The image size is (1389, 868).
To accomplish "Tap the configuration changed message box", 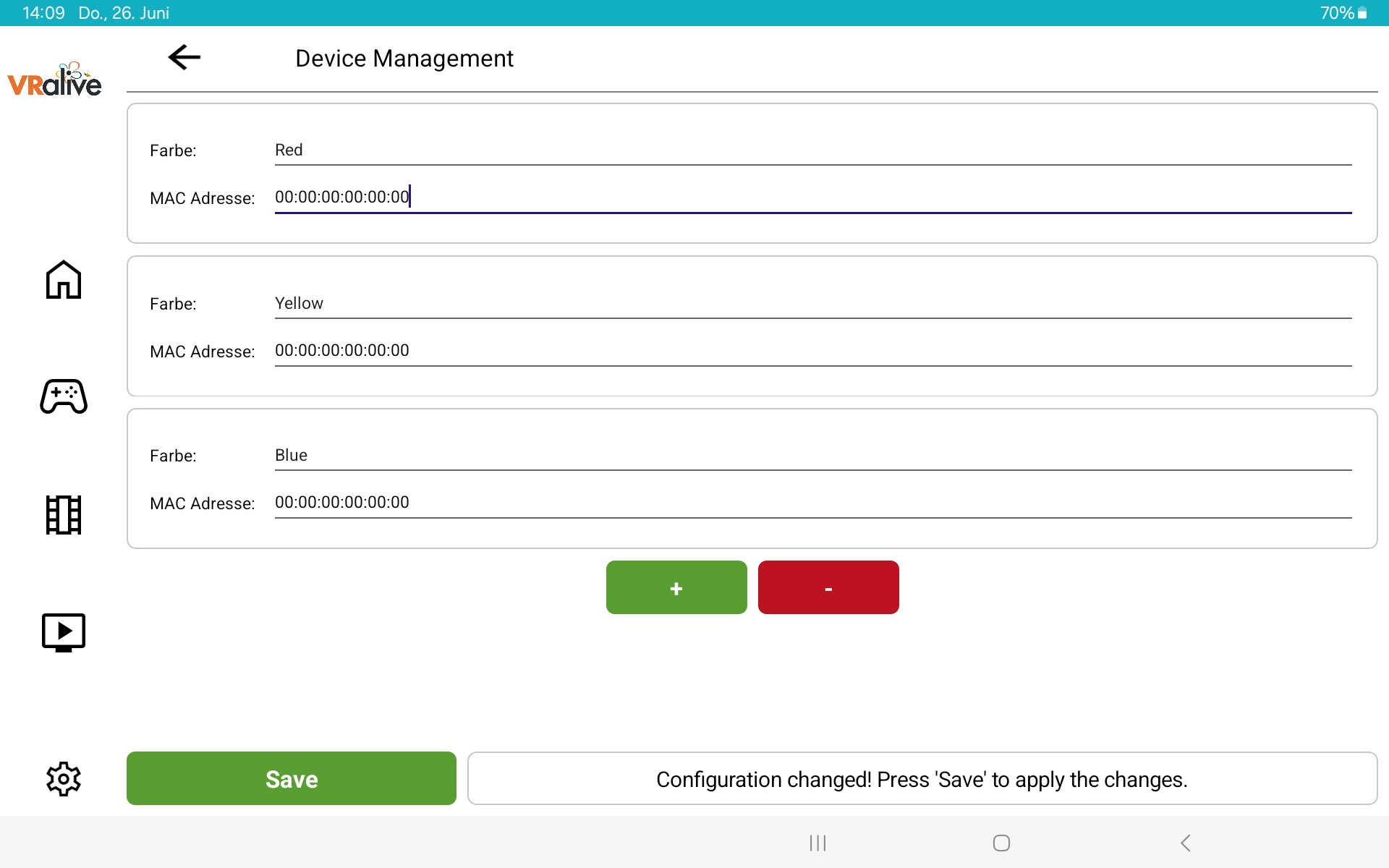I will pyautogui.click(x=922, y=779).
